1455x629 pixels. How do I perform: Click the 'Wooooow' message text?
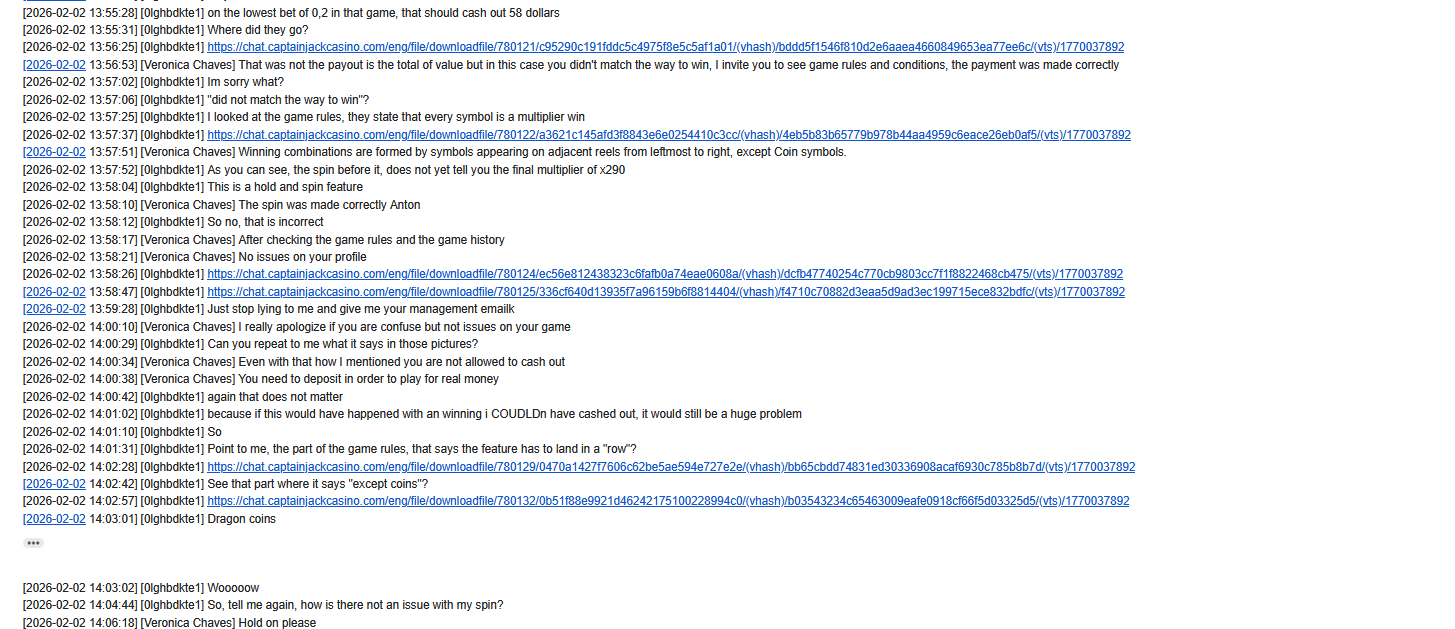[233, 588]
